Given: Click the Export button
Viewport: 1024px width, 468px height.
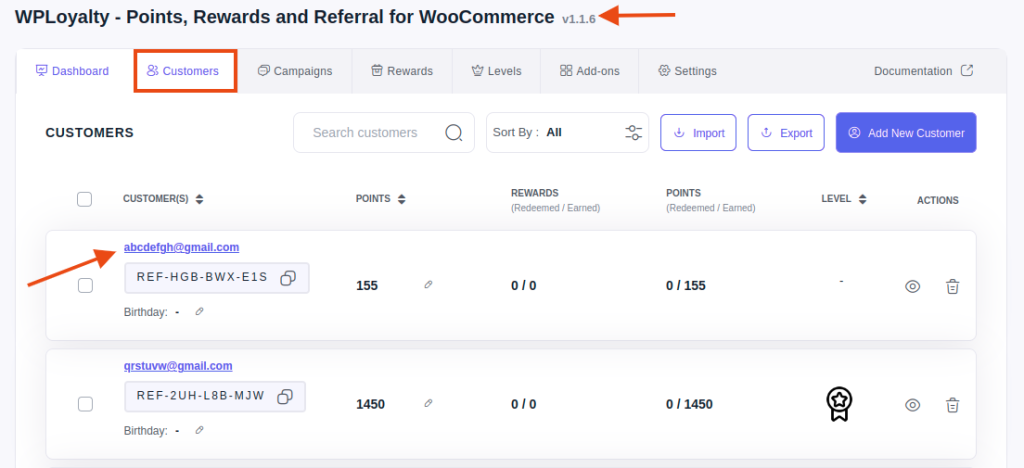Looking at the screenshot, I should point(786,133).
